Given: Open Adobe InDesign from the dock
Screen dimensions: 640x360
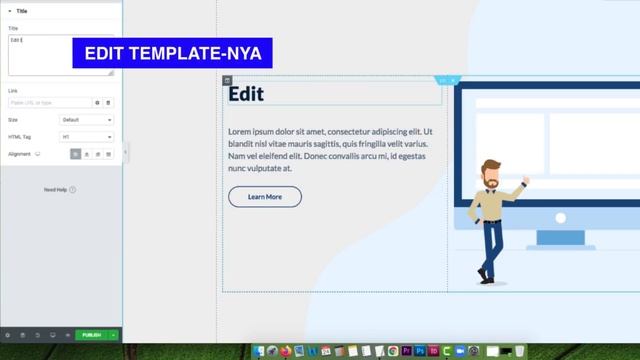Looking at the screenshot, I should pos(433,351).
